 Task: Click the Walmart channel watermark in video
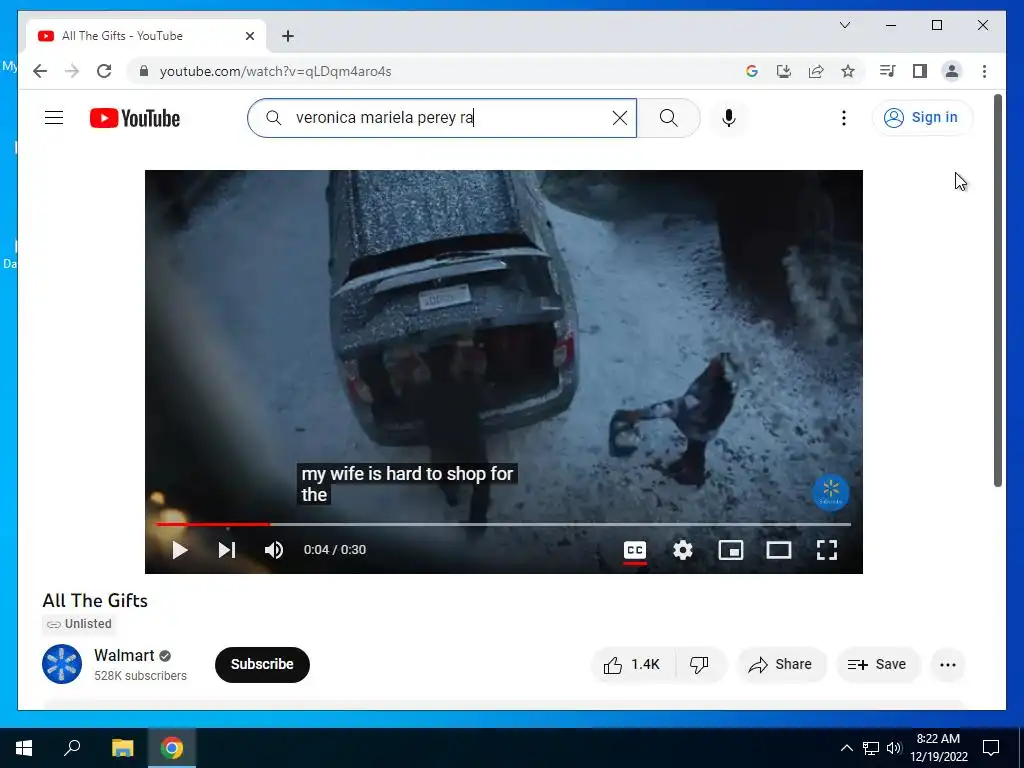831,492
